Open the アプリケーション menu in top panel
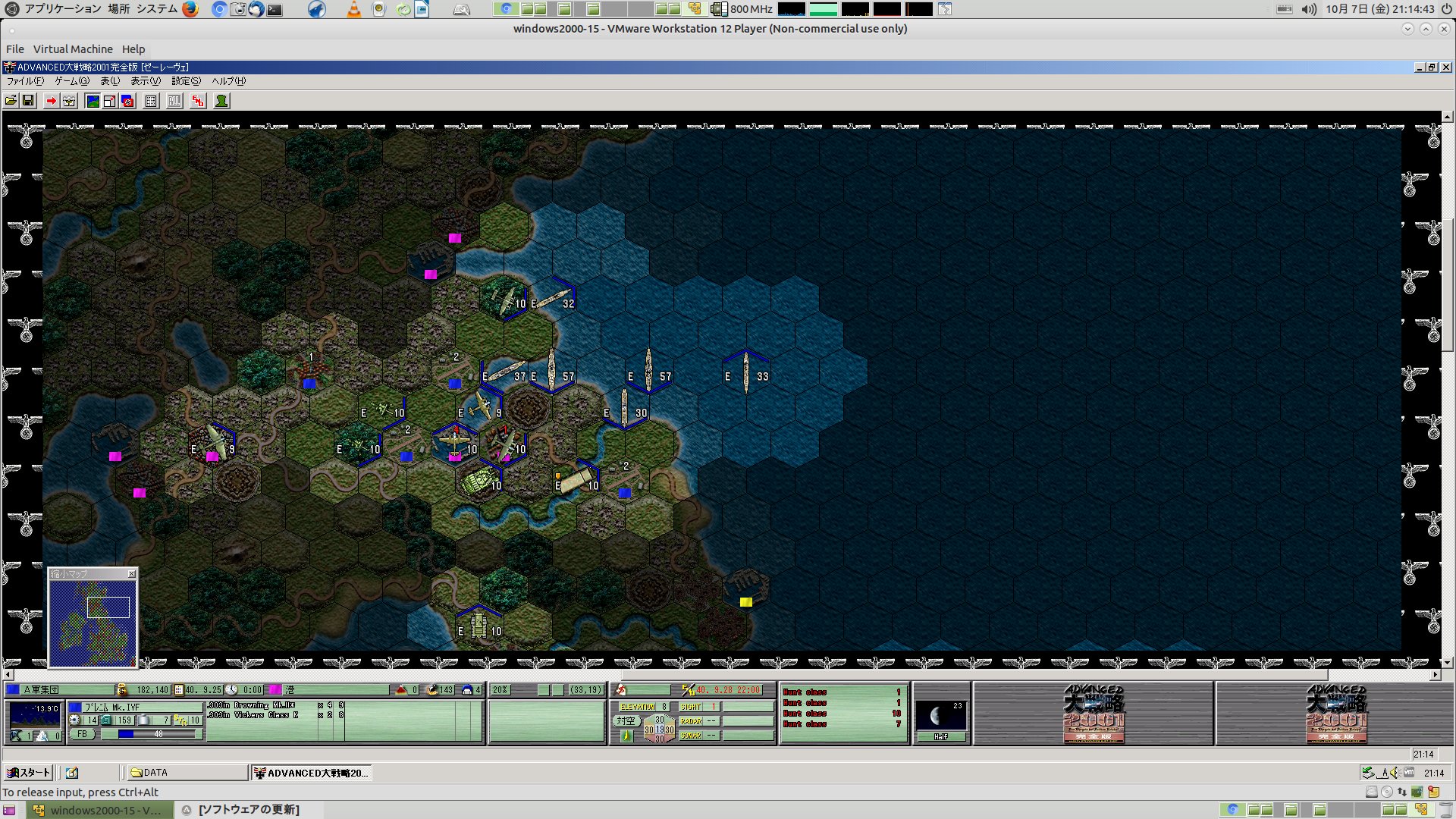Screen dimensions: 1456x819 point(63,9)
